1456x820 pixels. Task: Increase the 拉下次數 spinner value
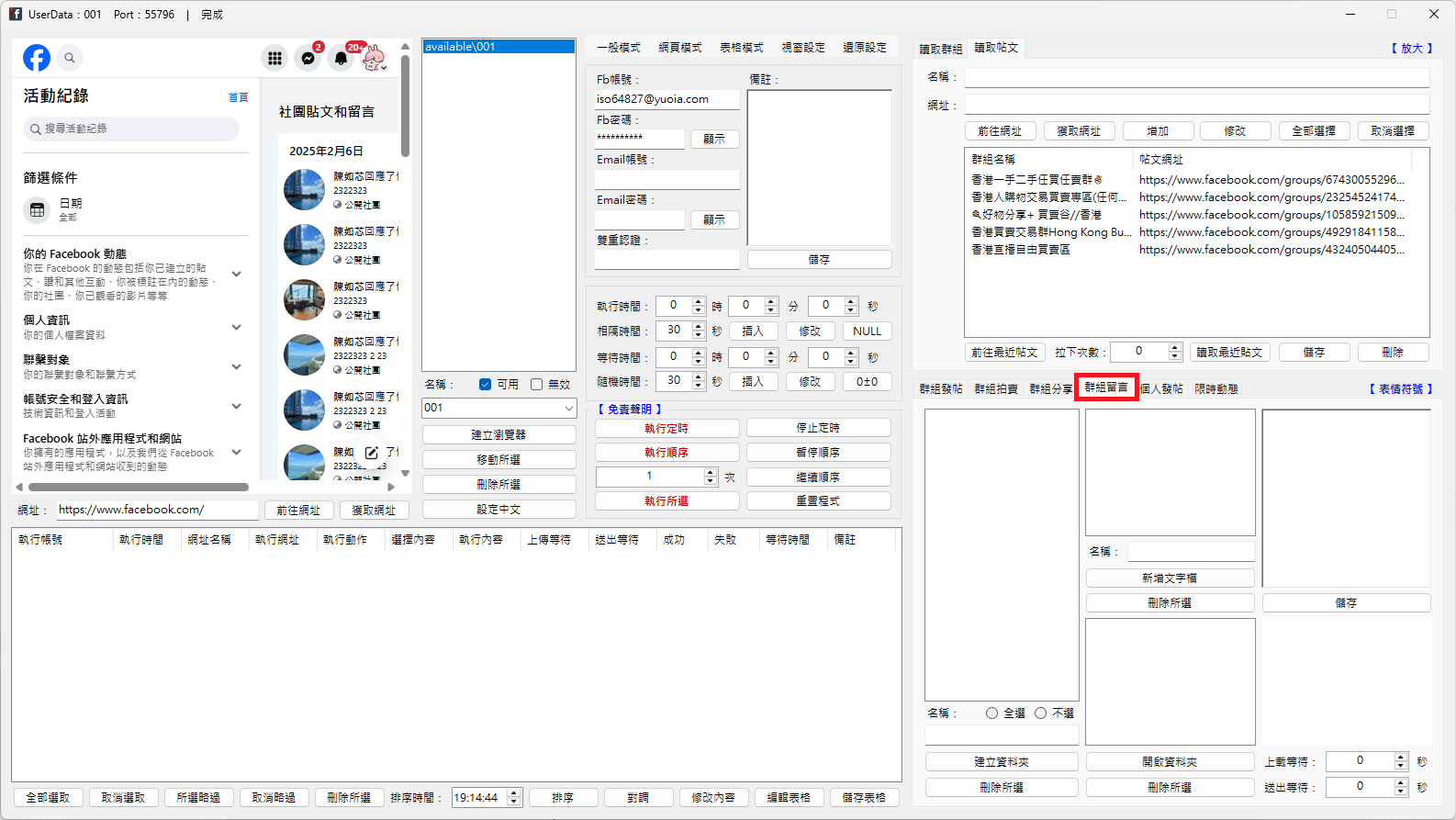pyautogui.click(x=1175, y=347)
